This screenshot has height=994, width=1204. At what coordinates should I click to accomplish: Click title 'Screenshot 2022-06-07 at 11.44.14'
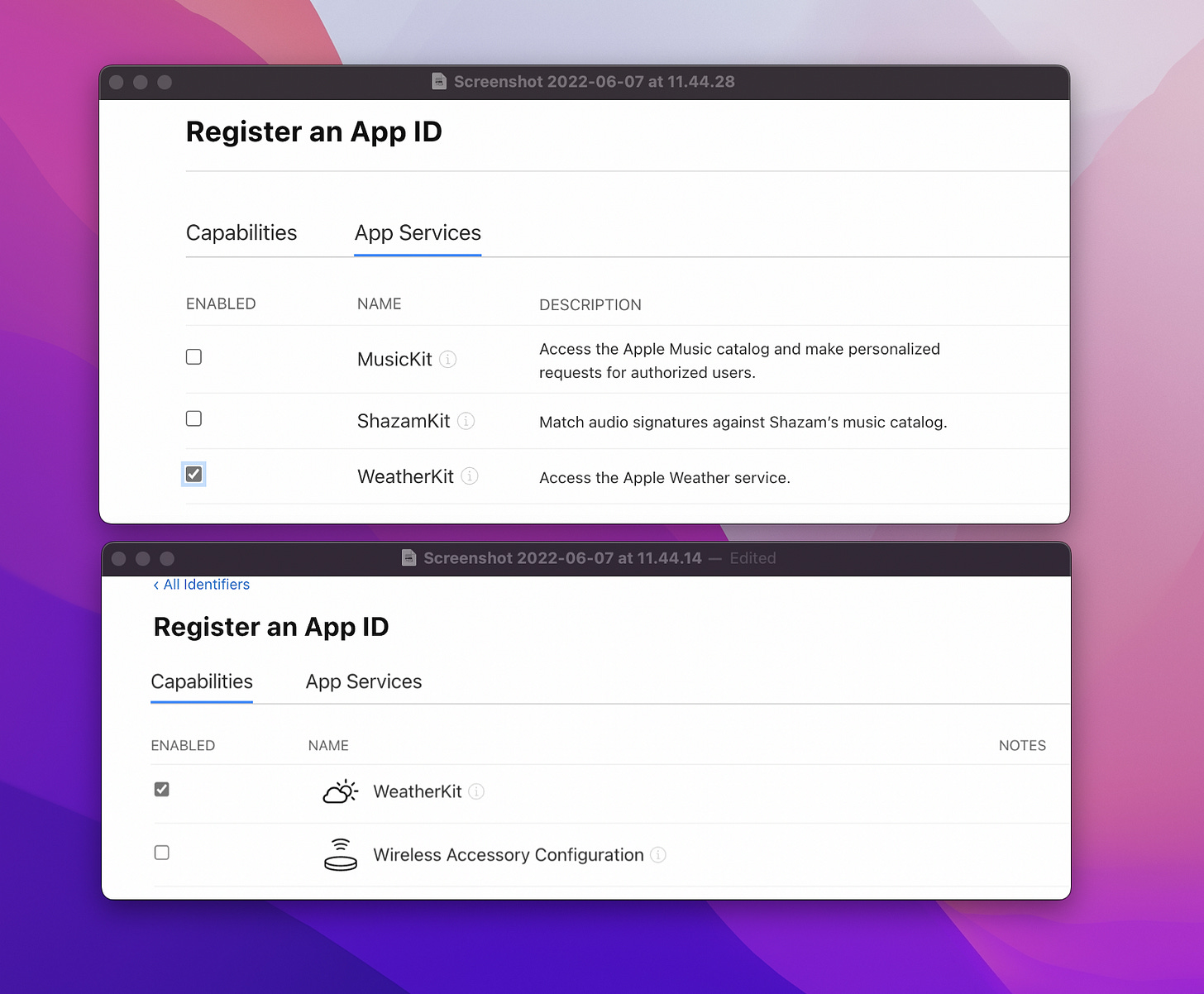(x=562, y=557)
